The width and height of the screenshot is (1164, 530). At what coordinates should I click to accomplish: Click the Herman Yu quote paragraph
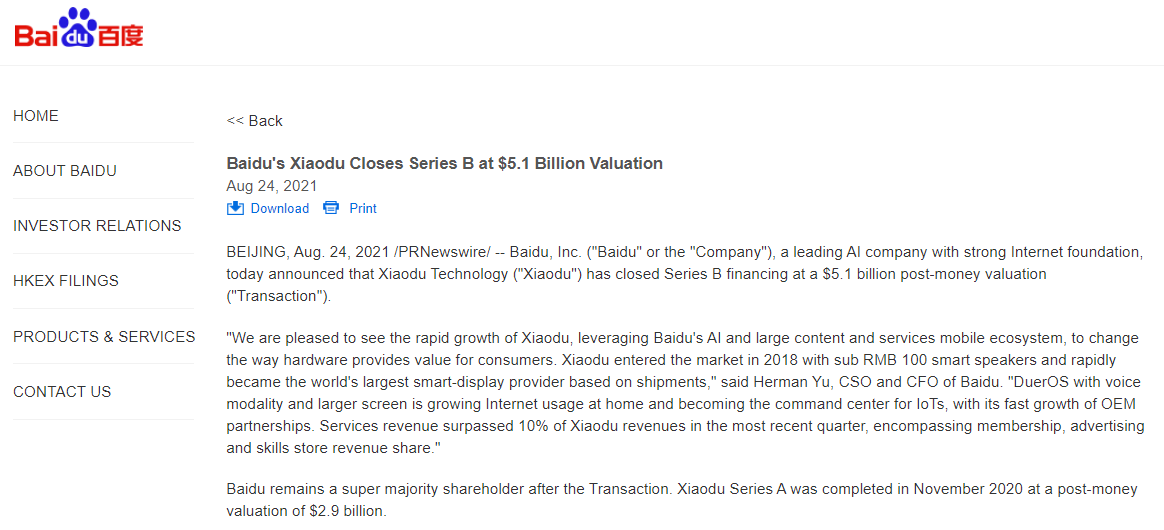click(x=684, y=393)
